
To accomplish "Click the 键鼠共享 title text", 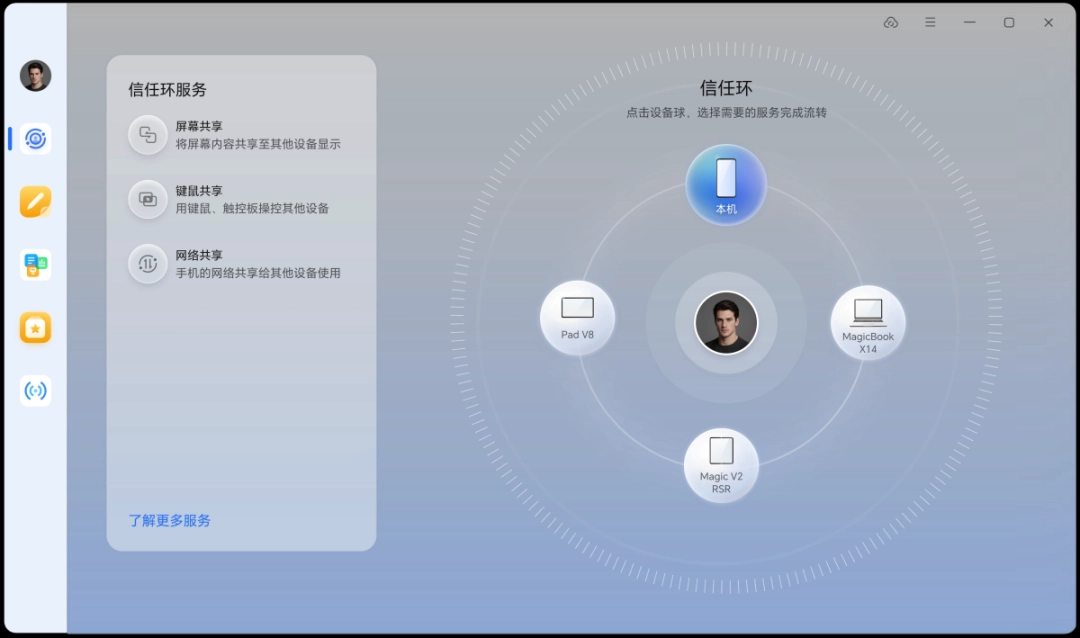I will coord(198,191).
